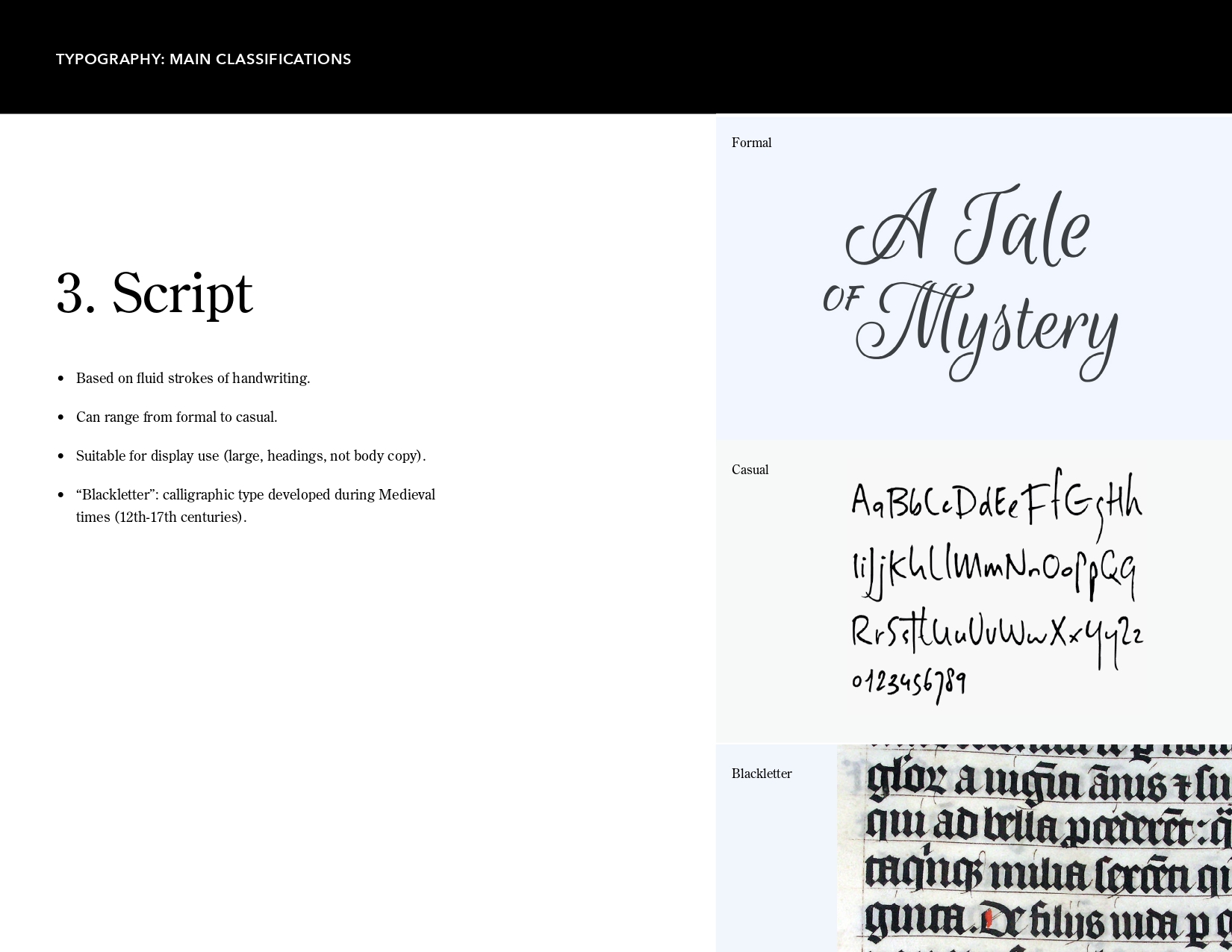Select the "Blackletter" label beside the manuscript

(x=762, y=774)
